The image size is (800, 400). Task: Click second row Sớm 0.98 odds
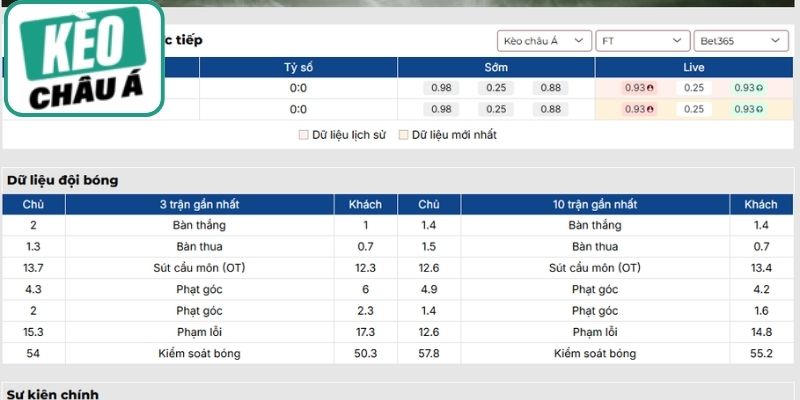[441, 109]
